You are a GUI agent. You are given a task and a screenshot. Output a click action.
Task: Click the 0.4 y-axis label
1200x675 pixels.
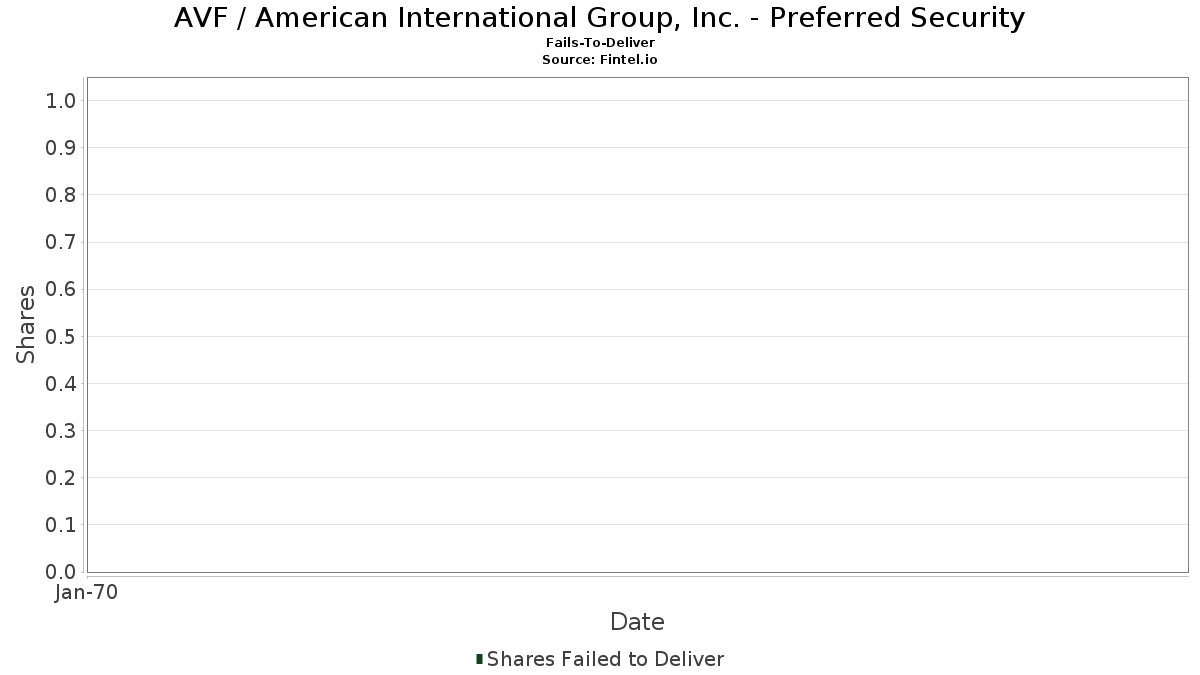pyautogui.click(x=61, y=383)
